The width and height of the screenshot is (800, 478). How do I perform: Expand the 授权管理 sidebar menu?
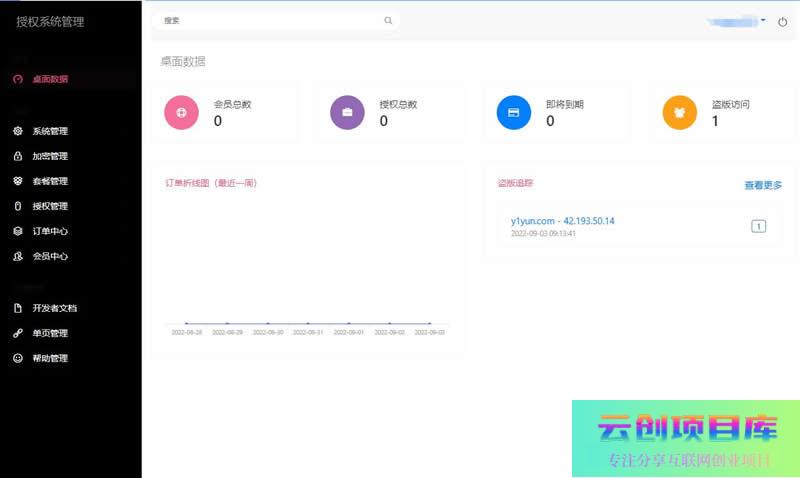pos(50,206)
